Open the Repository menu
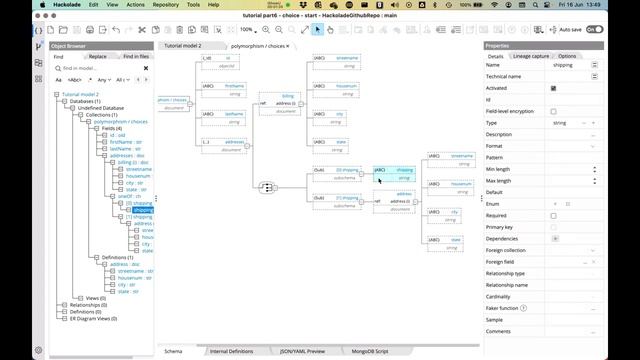Screen dimensions: 640x360 tap(166, 5)
